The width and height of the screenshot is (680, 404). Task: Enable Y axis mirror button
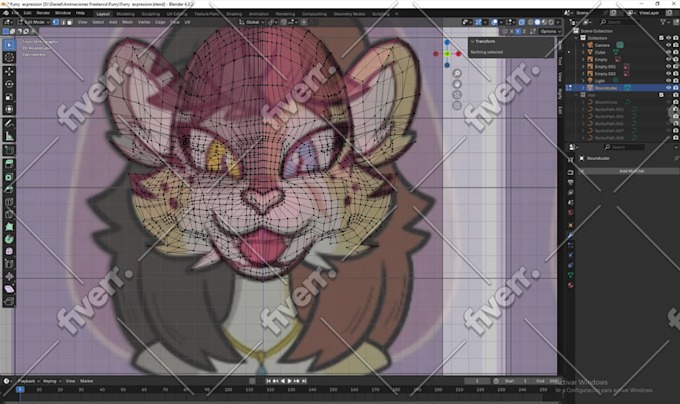518,32
